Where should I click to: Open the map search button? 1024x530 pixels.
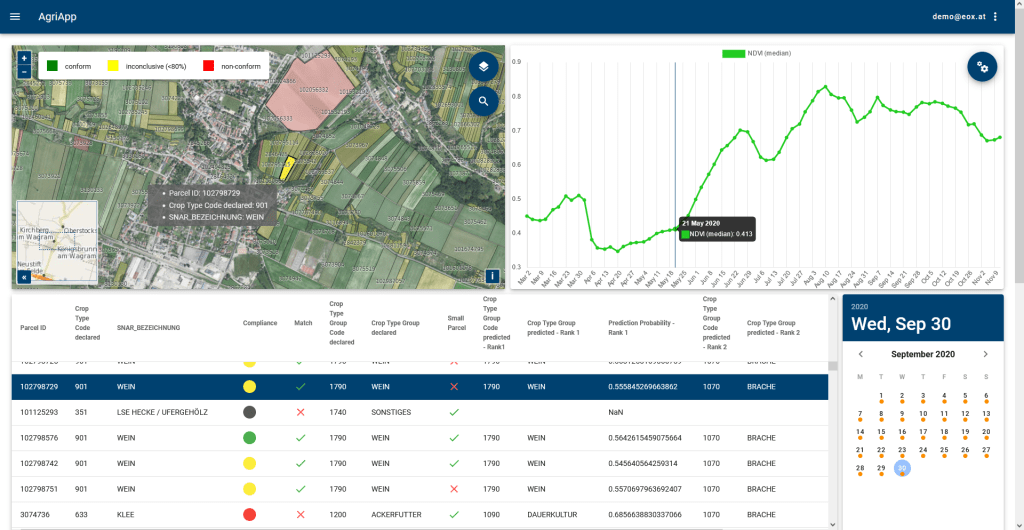pos(483,101)
